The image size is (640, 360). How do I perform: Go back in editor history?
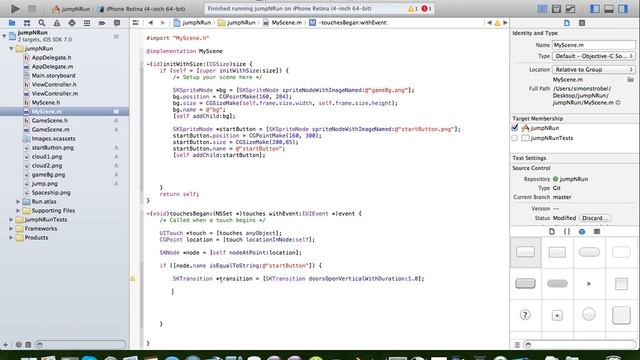pyautogui.click(x=151, y=23)
